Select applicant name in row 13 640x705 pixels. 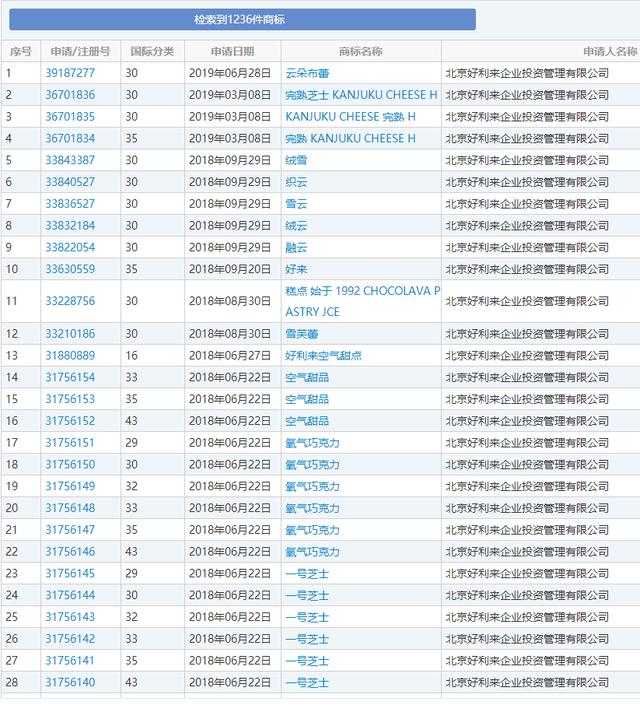pyautogui.click(x=527, y=356)
